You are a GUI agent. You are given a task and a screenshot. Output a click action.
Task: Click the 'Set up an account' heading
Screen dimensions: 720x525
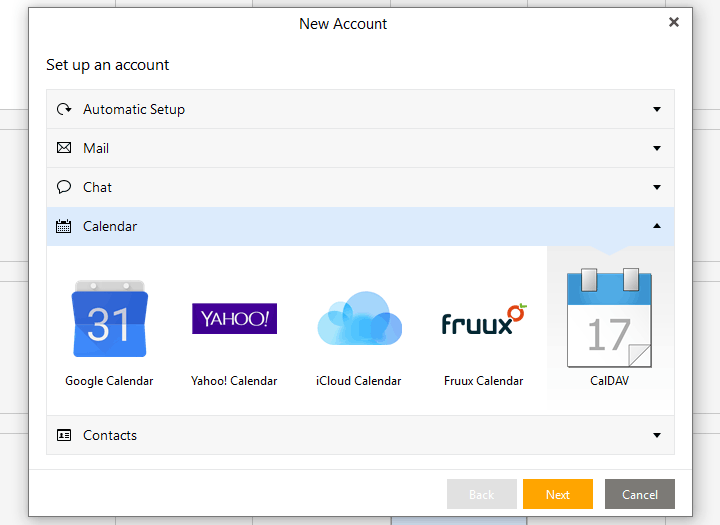107,65
